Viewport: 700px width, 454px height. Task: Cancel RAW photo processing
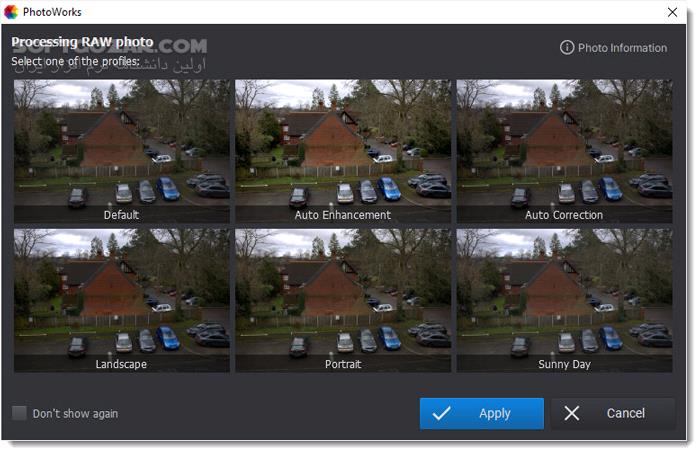[613, 413]
